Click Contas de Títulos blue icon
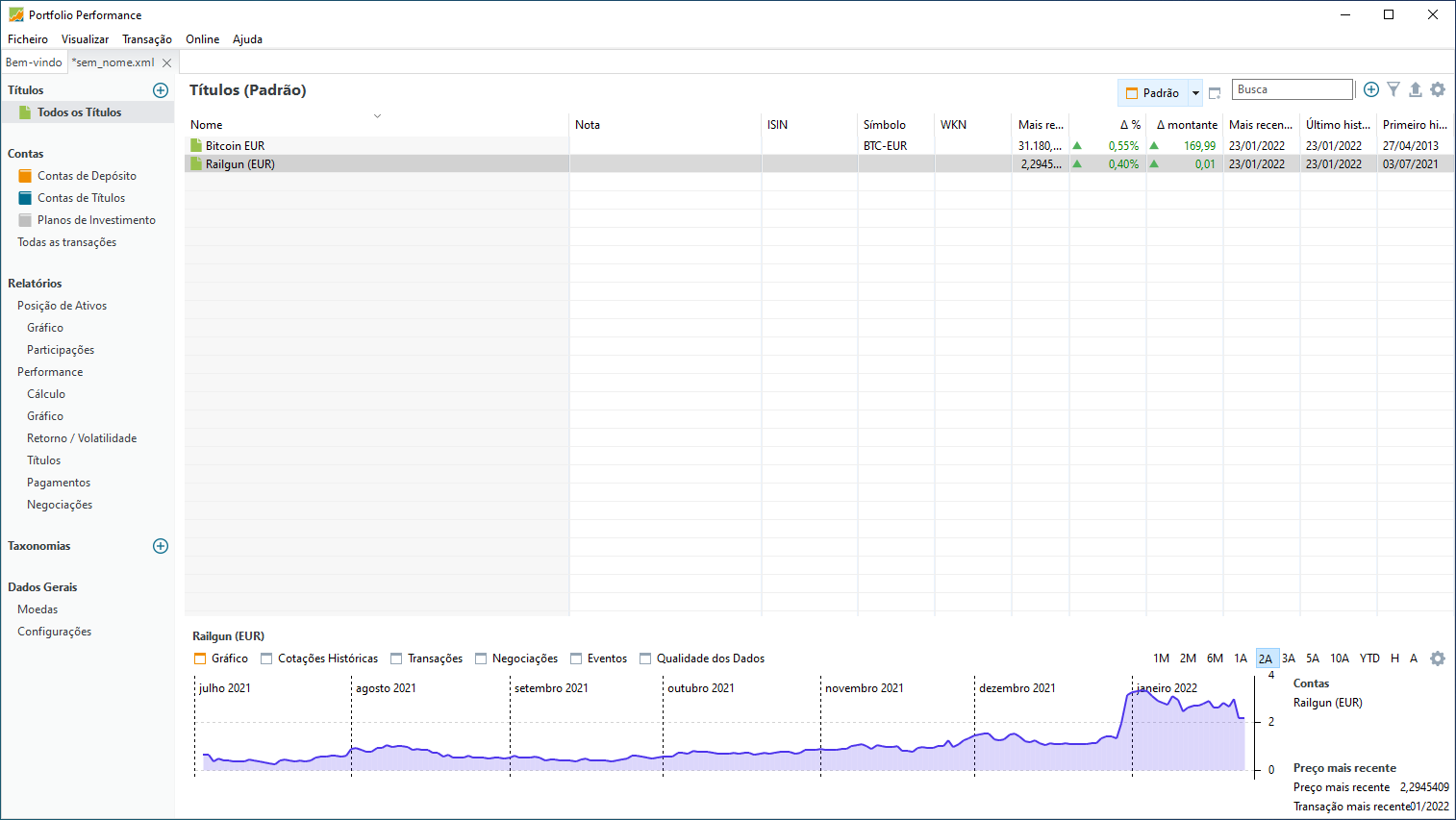 point(25,198)
